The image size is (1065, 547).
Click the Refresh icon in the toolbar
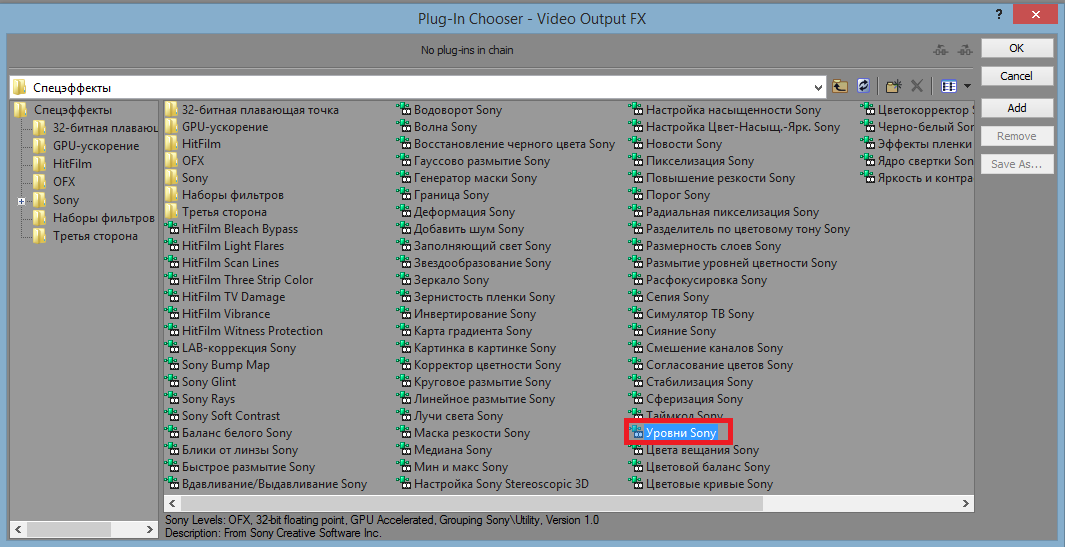863,87
